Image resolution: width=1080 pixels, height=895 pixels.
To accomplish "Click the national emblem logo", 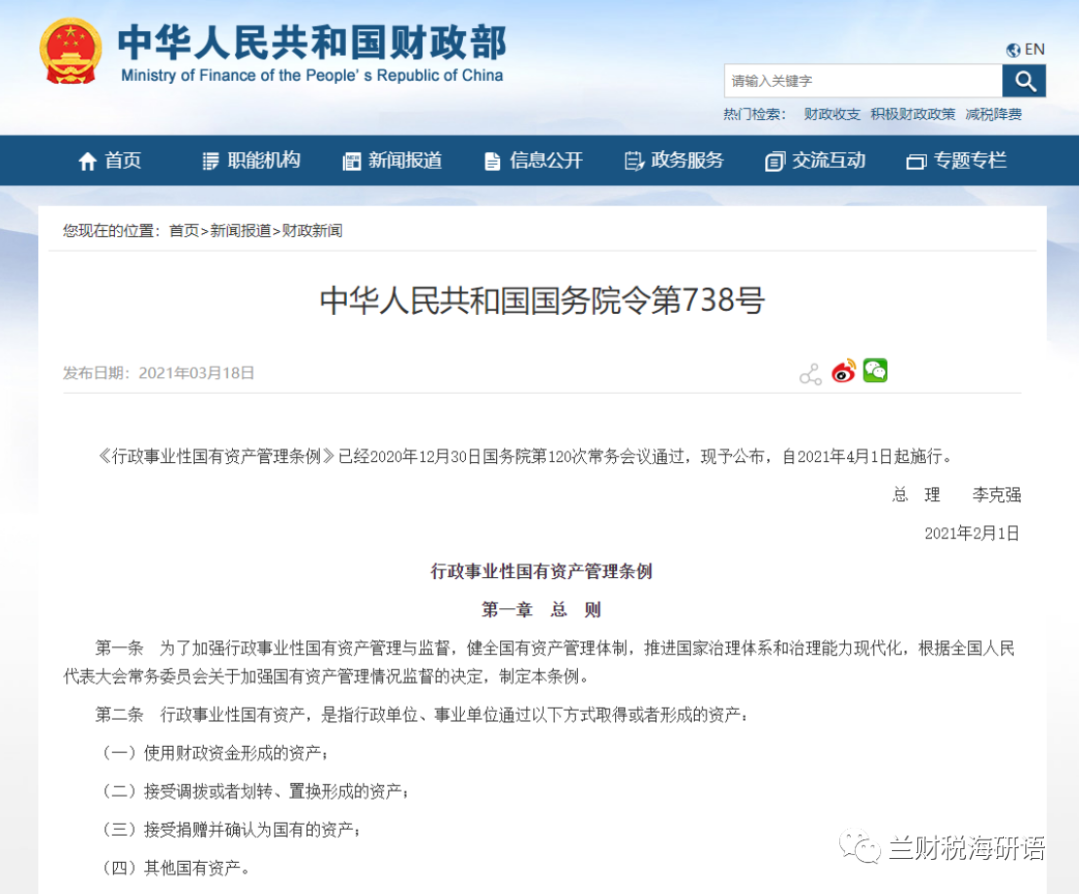I will [70, 52].
